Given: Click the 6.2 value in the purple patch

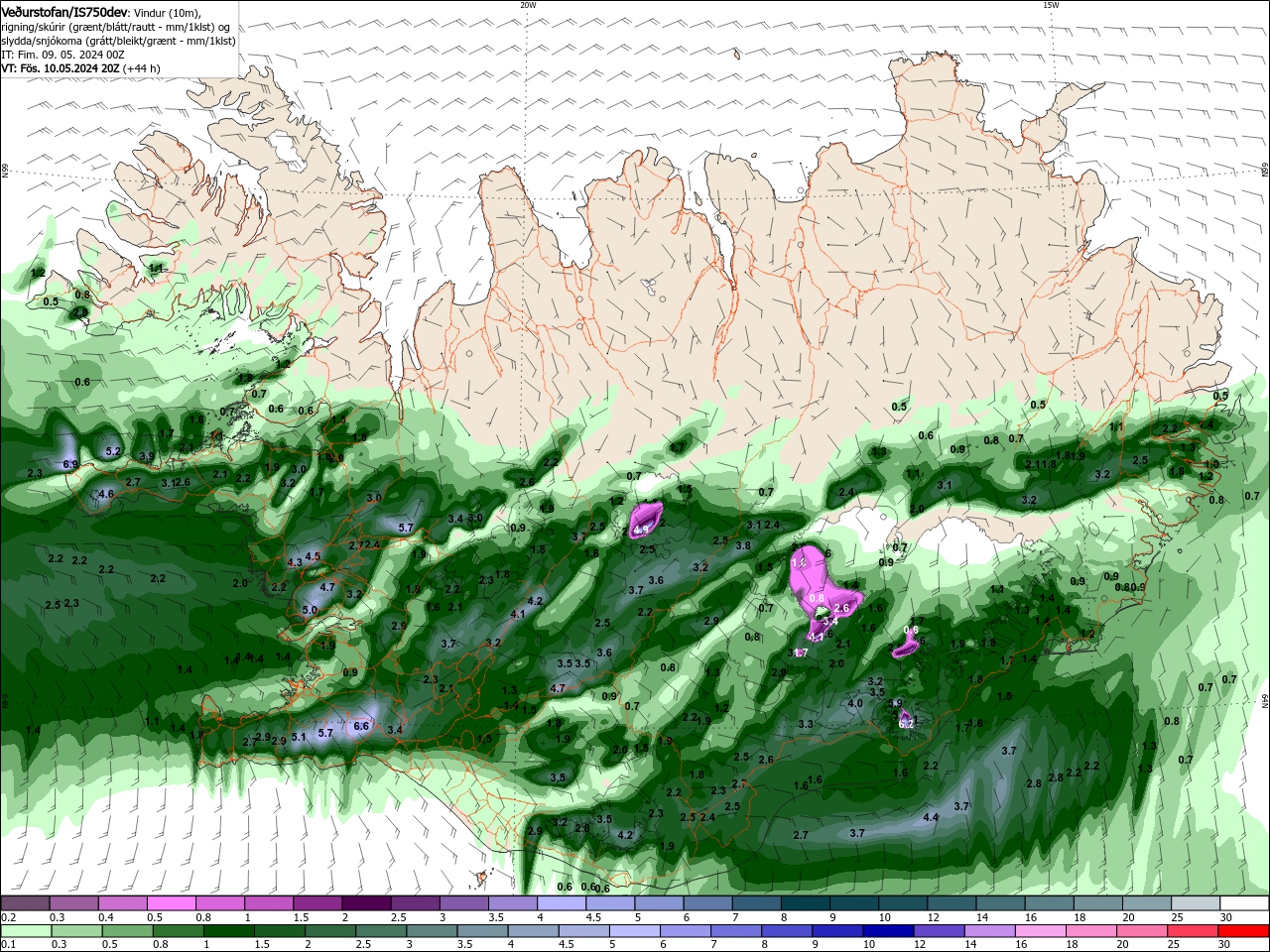Looking at the screenshot, I should click(906, 724).
